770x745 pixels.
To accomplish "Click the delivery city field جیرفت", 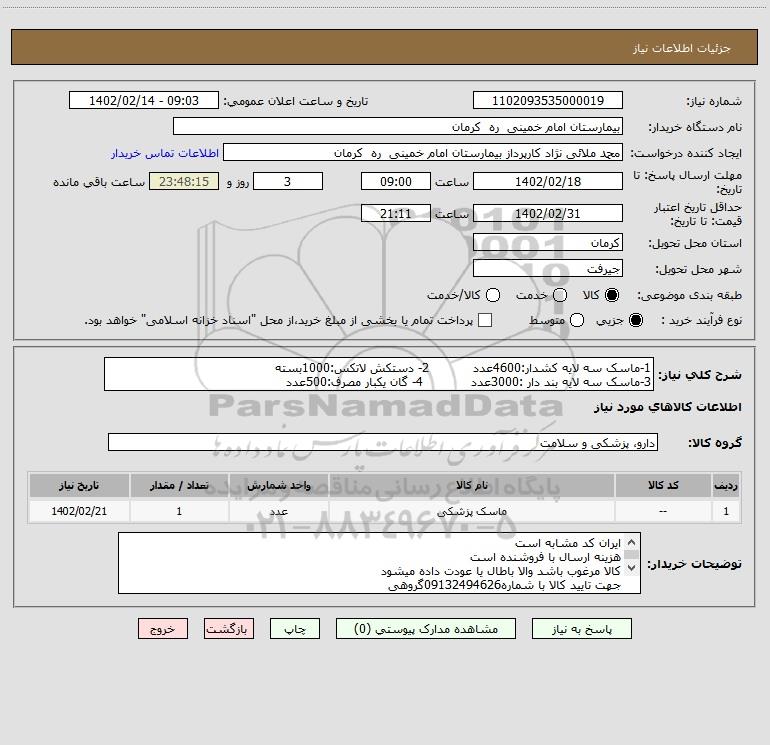I will click(x=548, y=269).
